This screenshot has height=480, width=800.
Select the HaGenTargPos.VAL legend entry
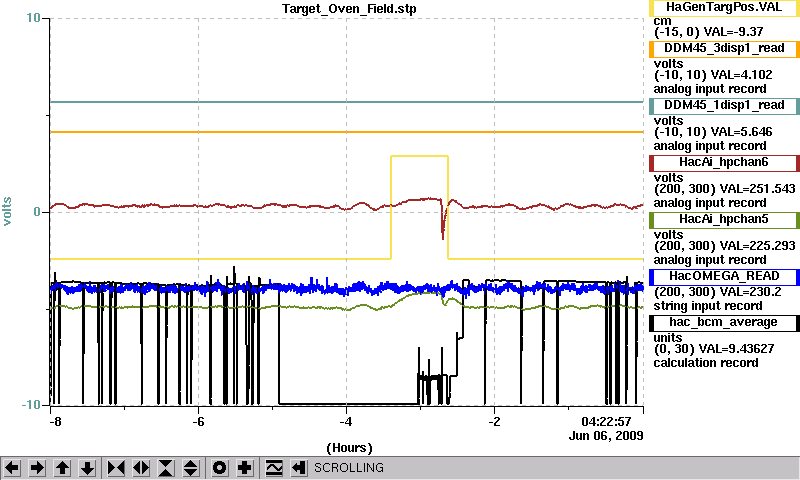pos(724,8)
